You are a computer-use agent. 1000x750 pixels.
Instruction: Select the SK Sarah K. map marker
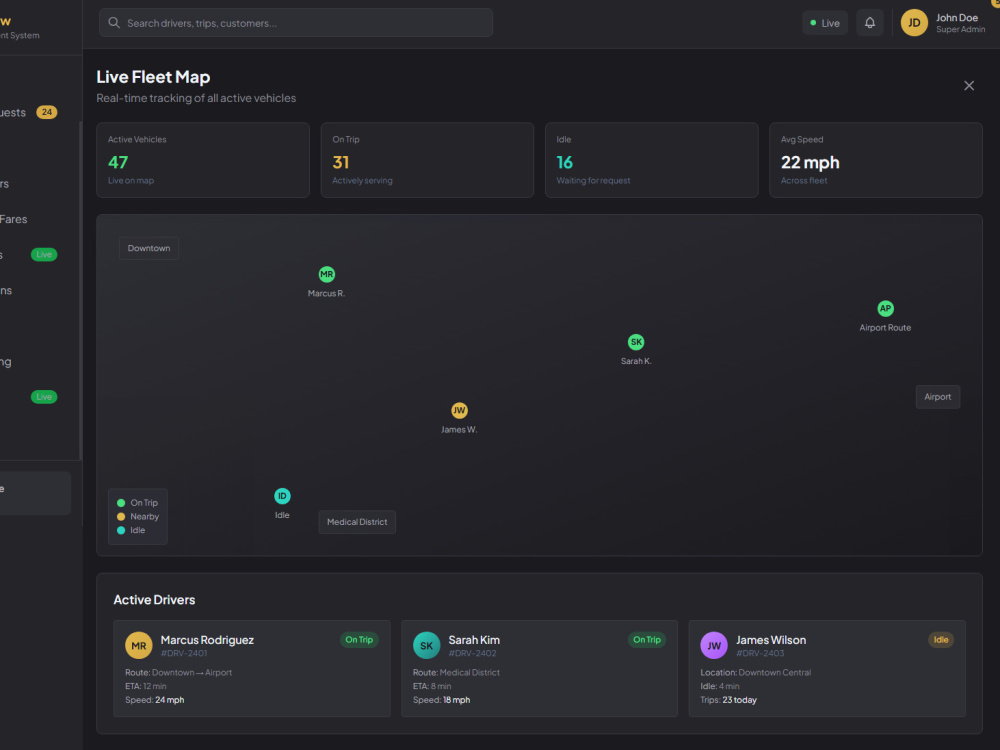point(636,342)
